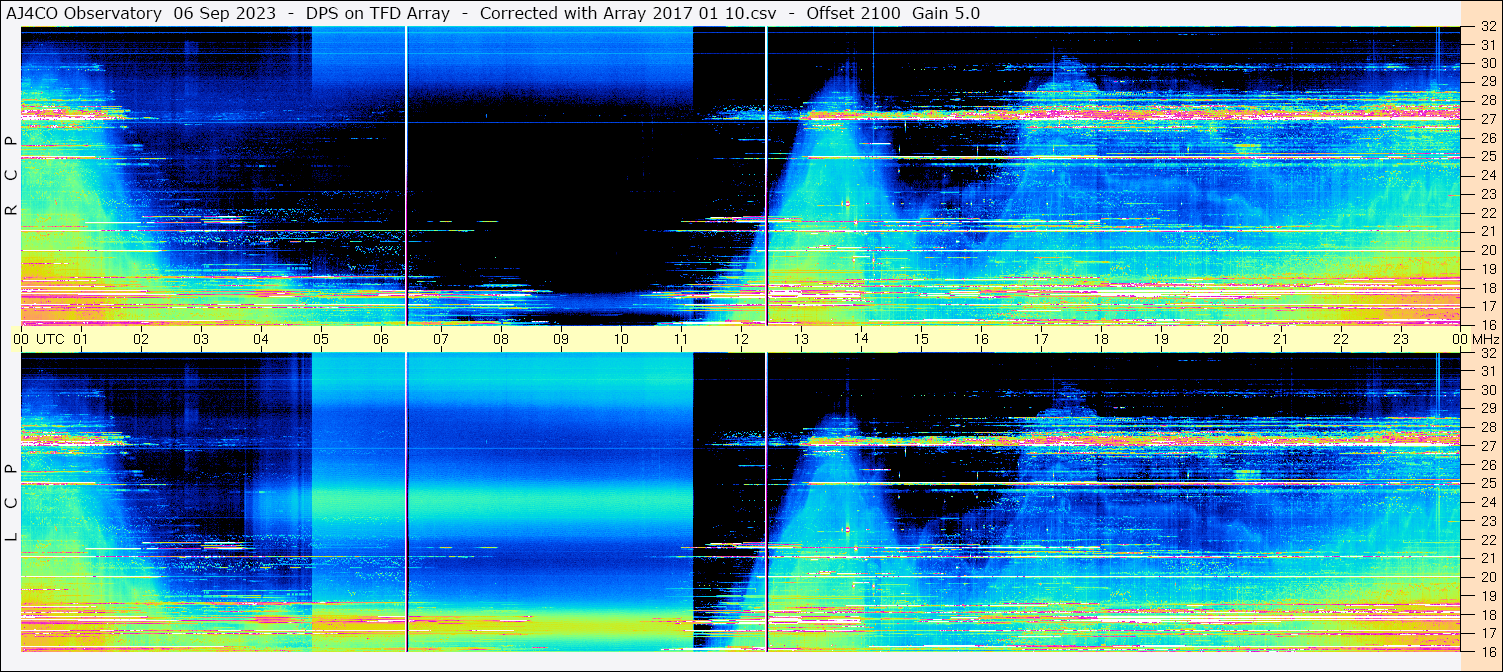This screenshot has width=1503, height=672.
Task: Select hour 01 on the time axis
Action: pos(81,340)
